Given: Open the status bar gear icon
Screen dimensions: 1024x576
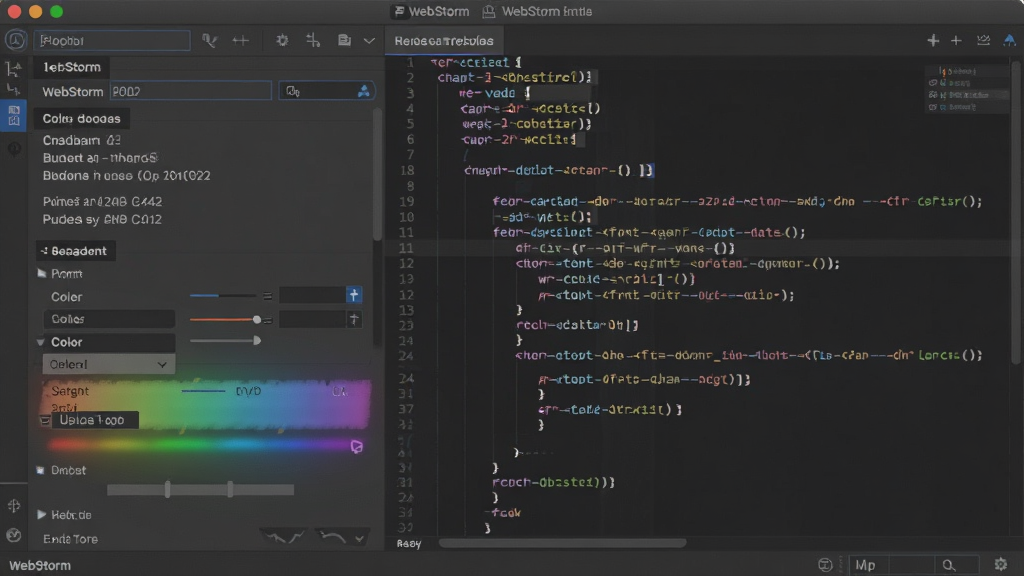Looking at the screenshot, I should (x=1000, y=564).
